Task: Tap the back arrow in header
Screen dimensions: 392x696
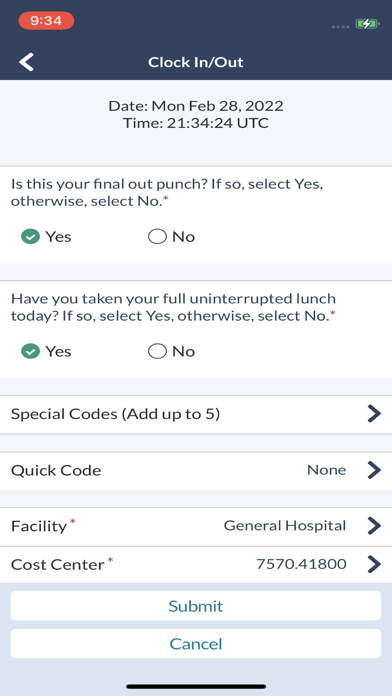Action: click(x=26, y=62)
